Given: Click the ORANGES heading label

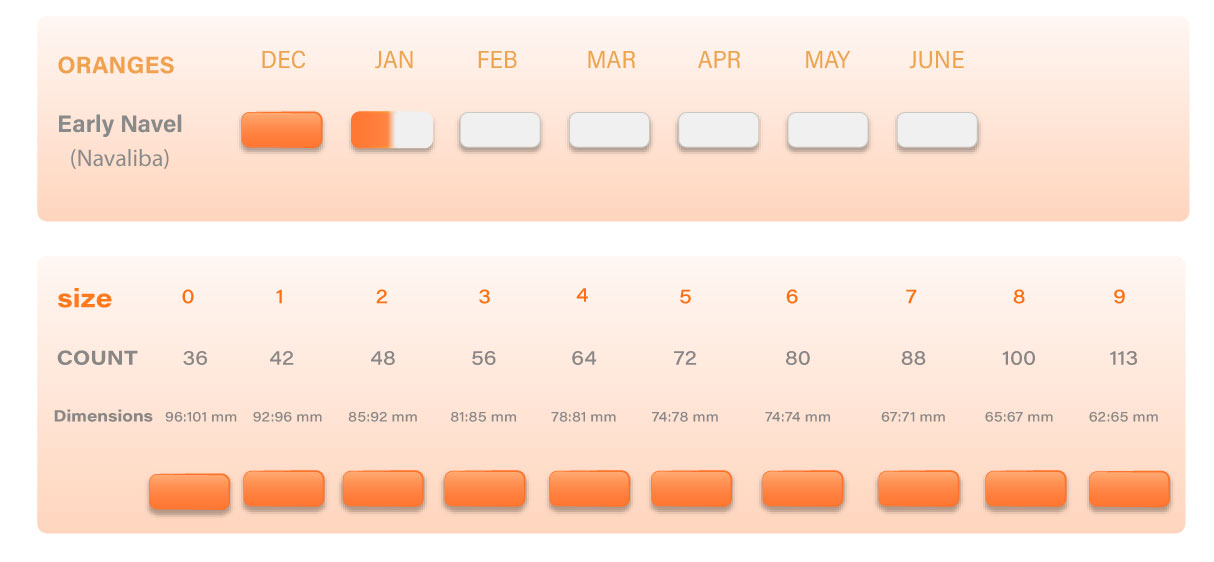Looking at the screenshot, I should pos(116,66).
